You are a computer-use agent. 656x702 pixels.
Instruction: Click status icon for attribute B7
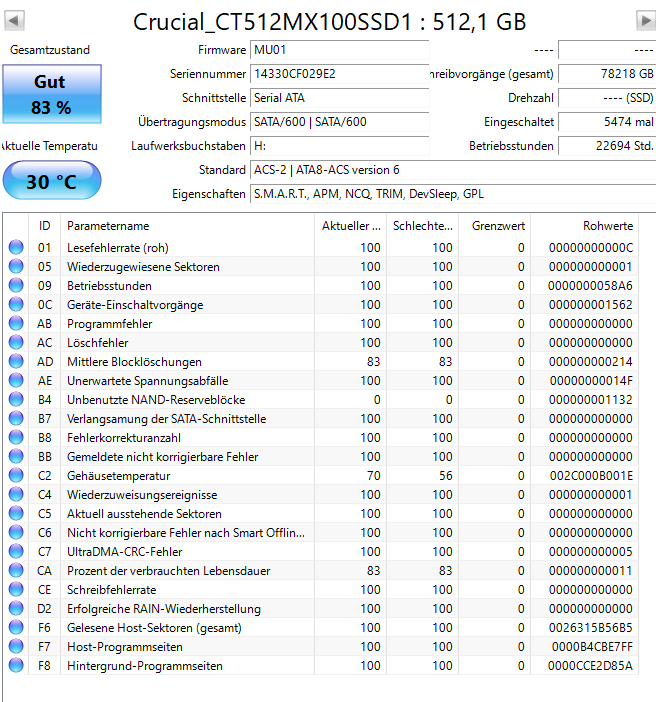(16, 419)
